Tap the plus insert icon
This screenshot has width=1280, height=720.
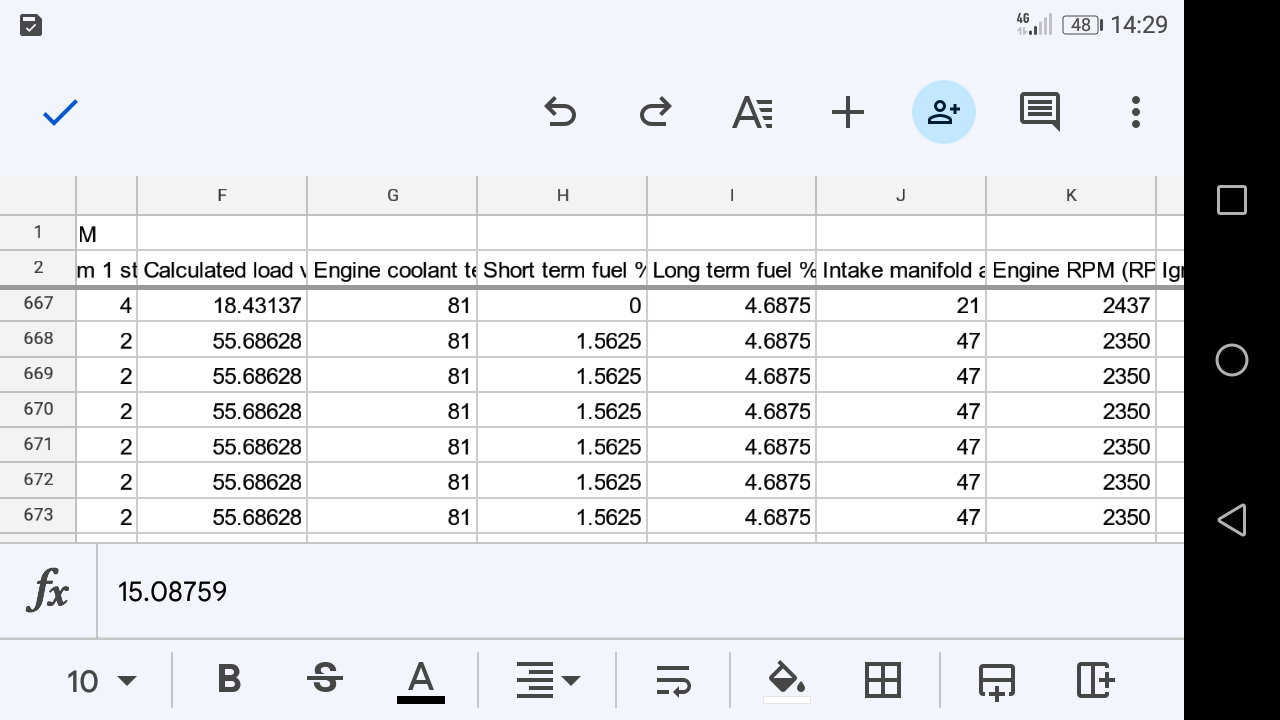[847, 112]
